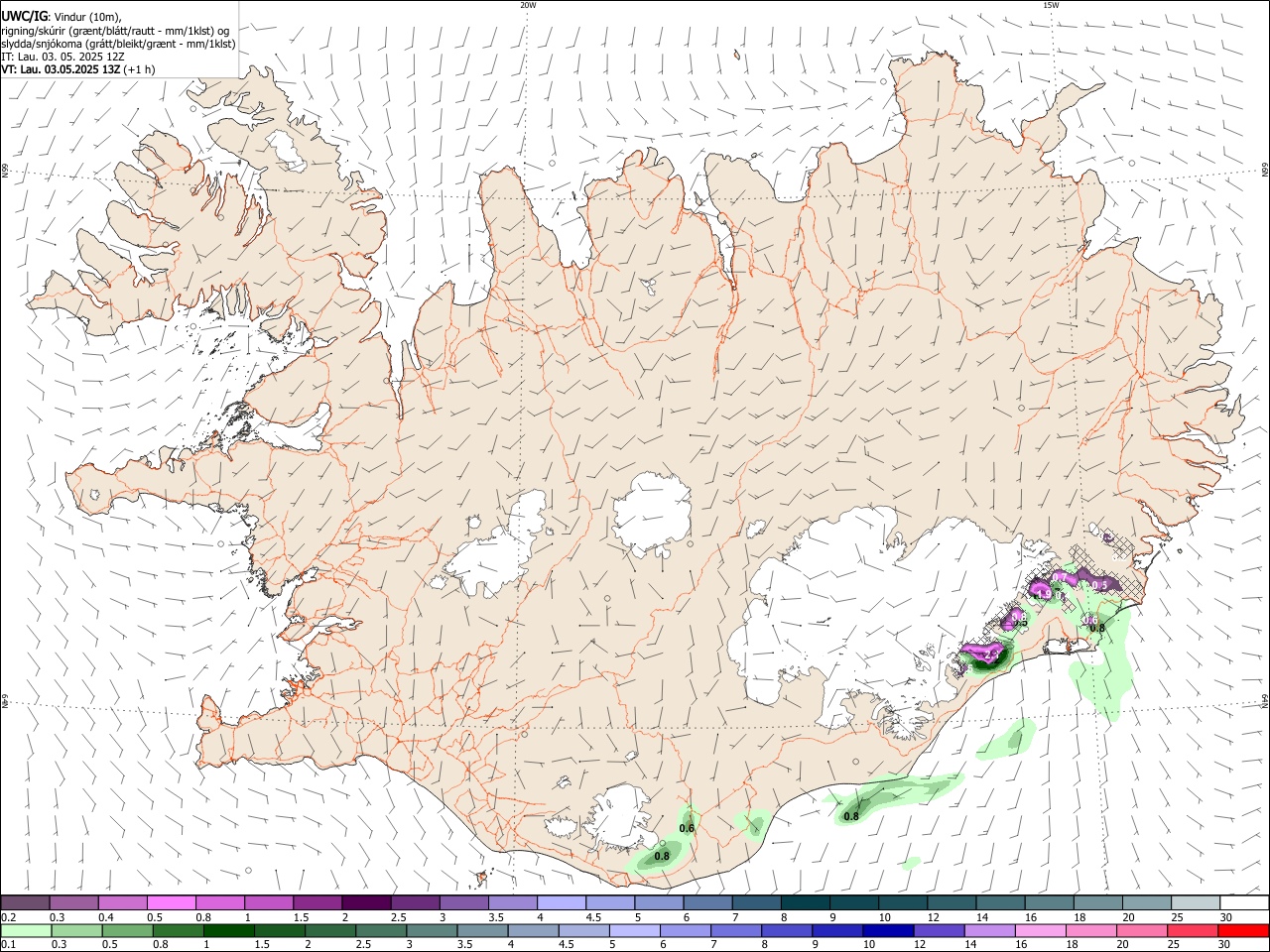Click the 'VT: Lau. 03.05.2025 13Z (+1 h)' line
Viewport: 1270px width, 952px height.
point(77,69)
